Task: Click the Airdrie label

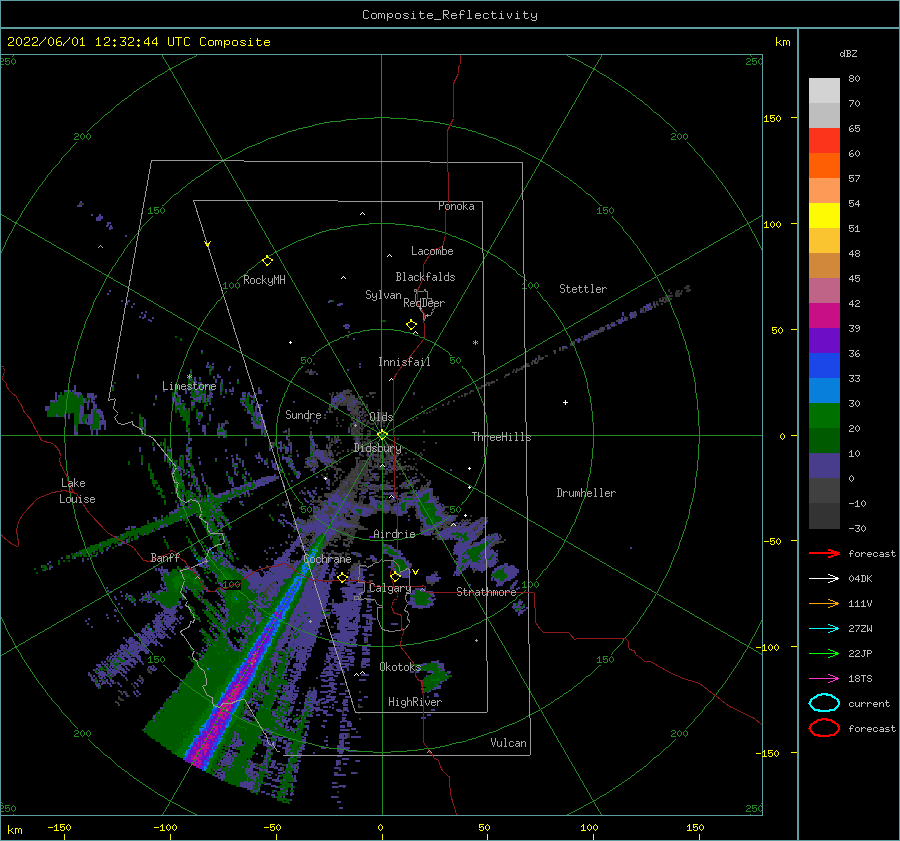Action: click(394, 534)
